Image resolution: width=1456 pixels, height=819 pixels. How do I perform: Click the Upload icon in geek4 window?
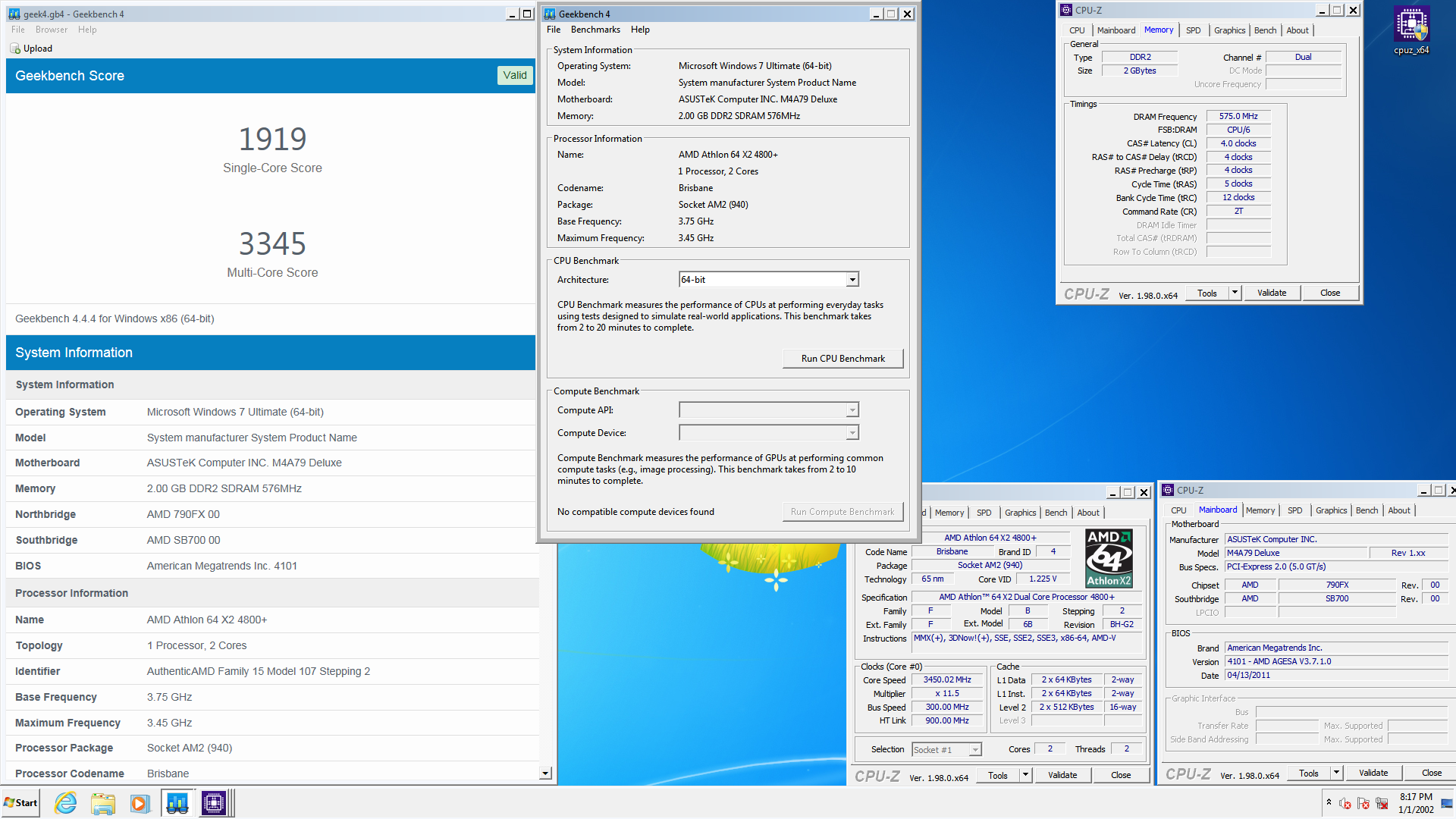tap(15, 49)
